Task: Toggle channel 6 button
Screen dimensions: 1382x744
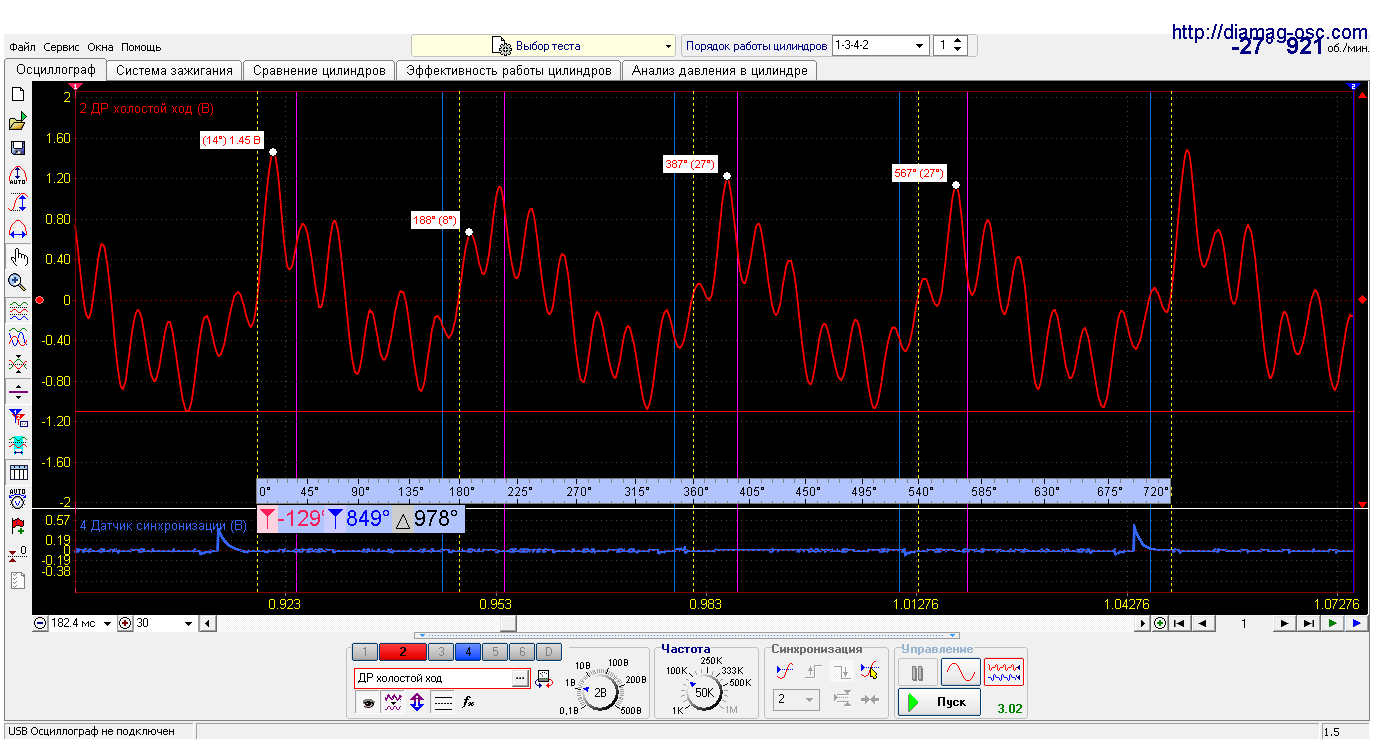Action: [522, 652]
